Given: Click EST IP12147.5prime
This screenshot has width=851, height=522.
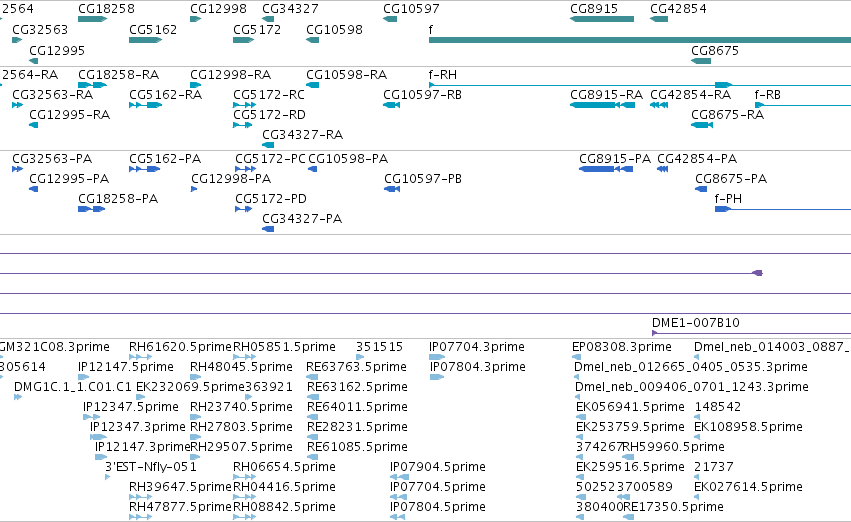Looking at the screenshot, I should click(126, 367).
